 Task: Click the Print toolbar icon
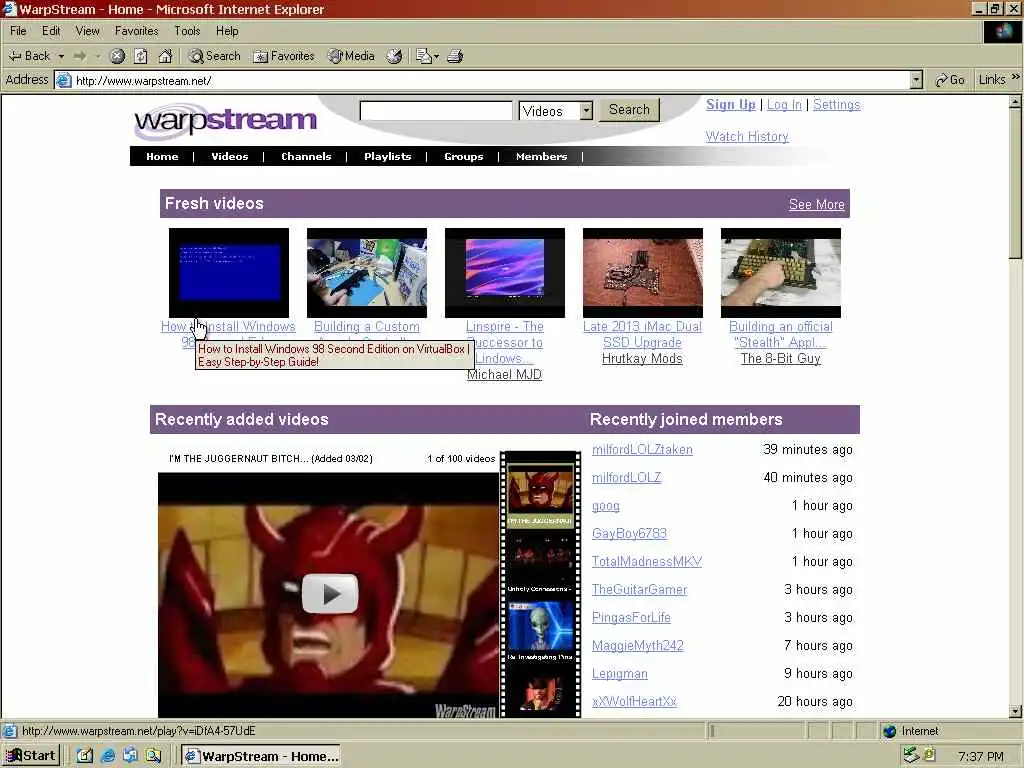pos(455,56)
